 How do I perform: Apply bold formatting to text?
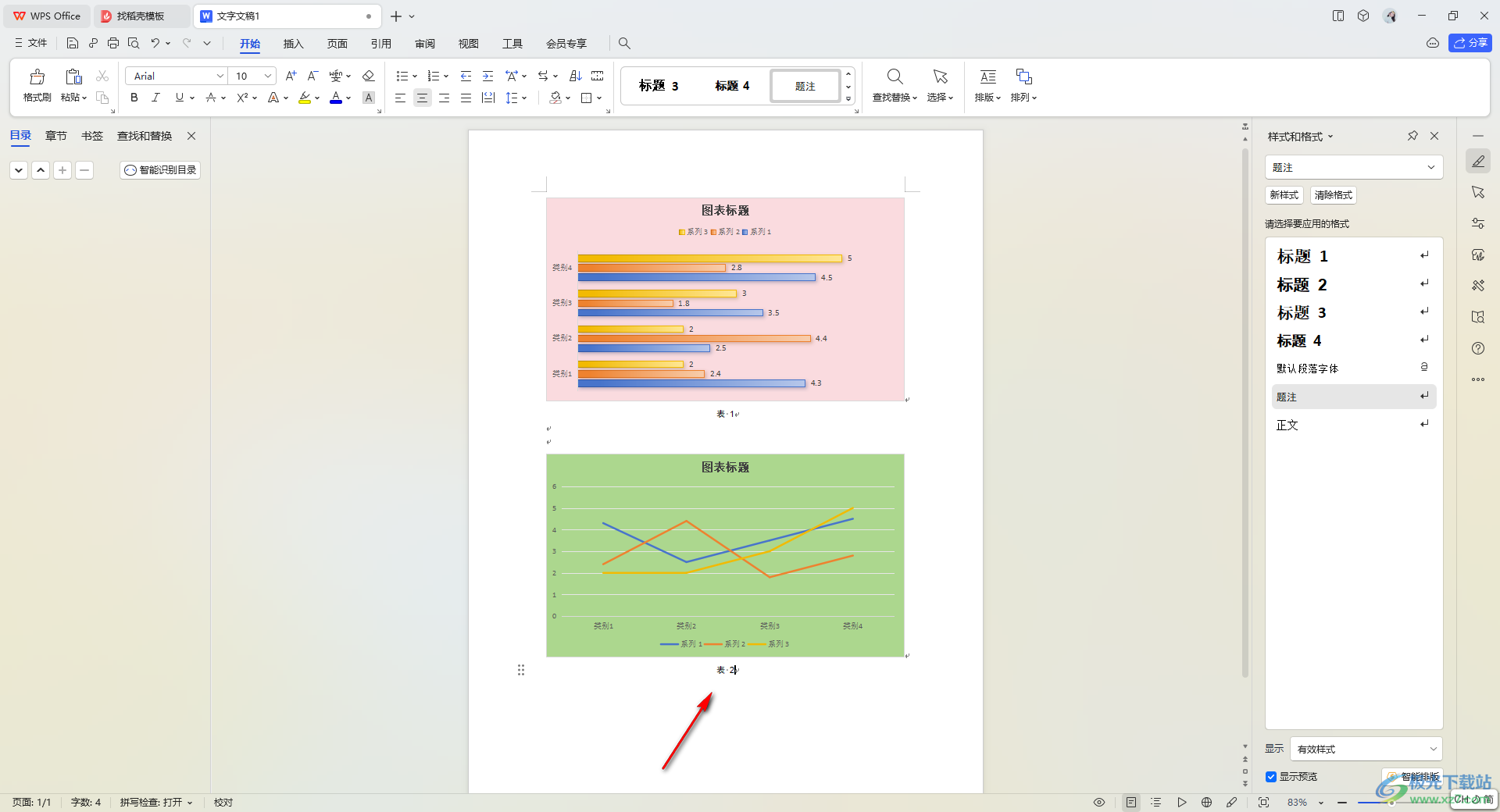[x=134, y=98]
